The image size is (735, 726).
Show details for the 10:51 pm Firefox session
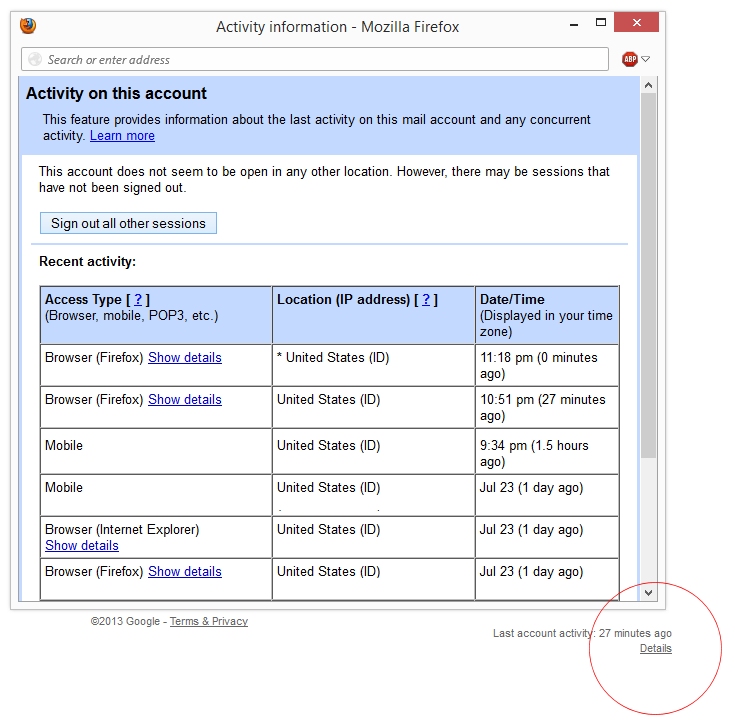(x=185, y=399)
